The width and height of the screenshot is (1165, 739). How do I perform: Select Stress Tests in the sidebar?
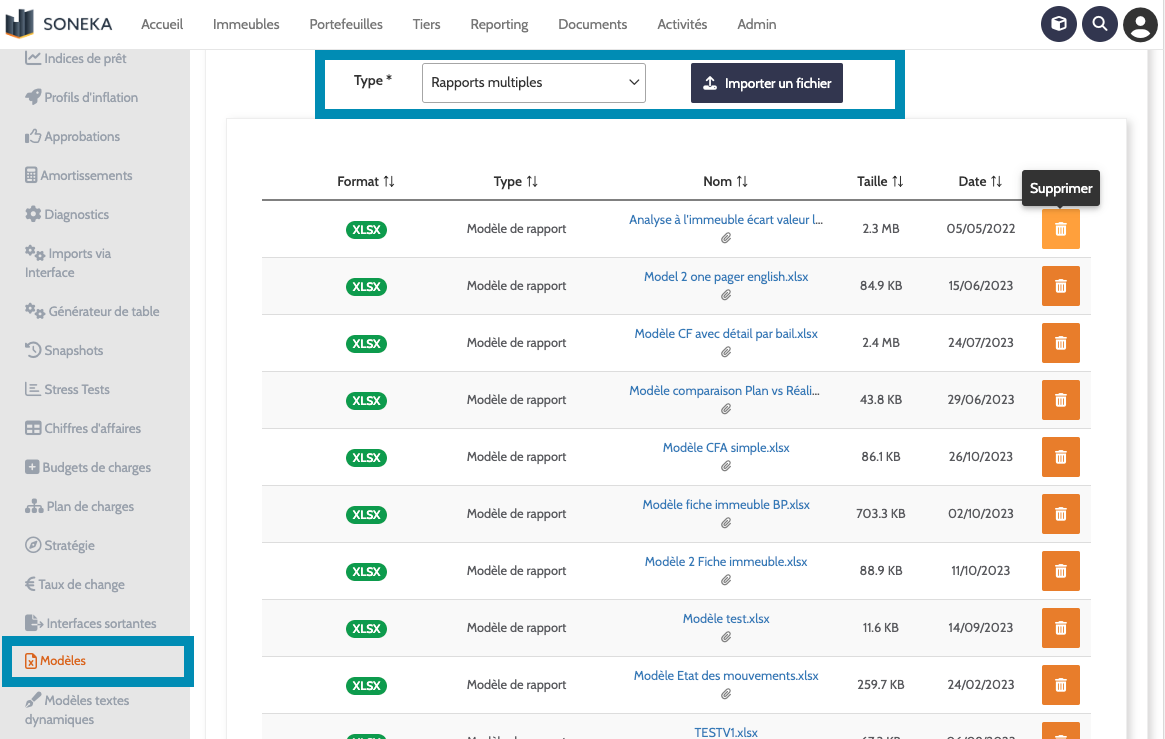coord(77,390)
